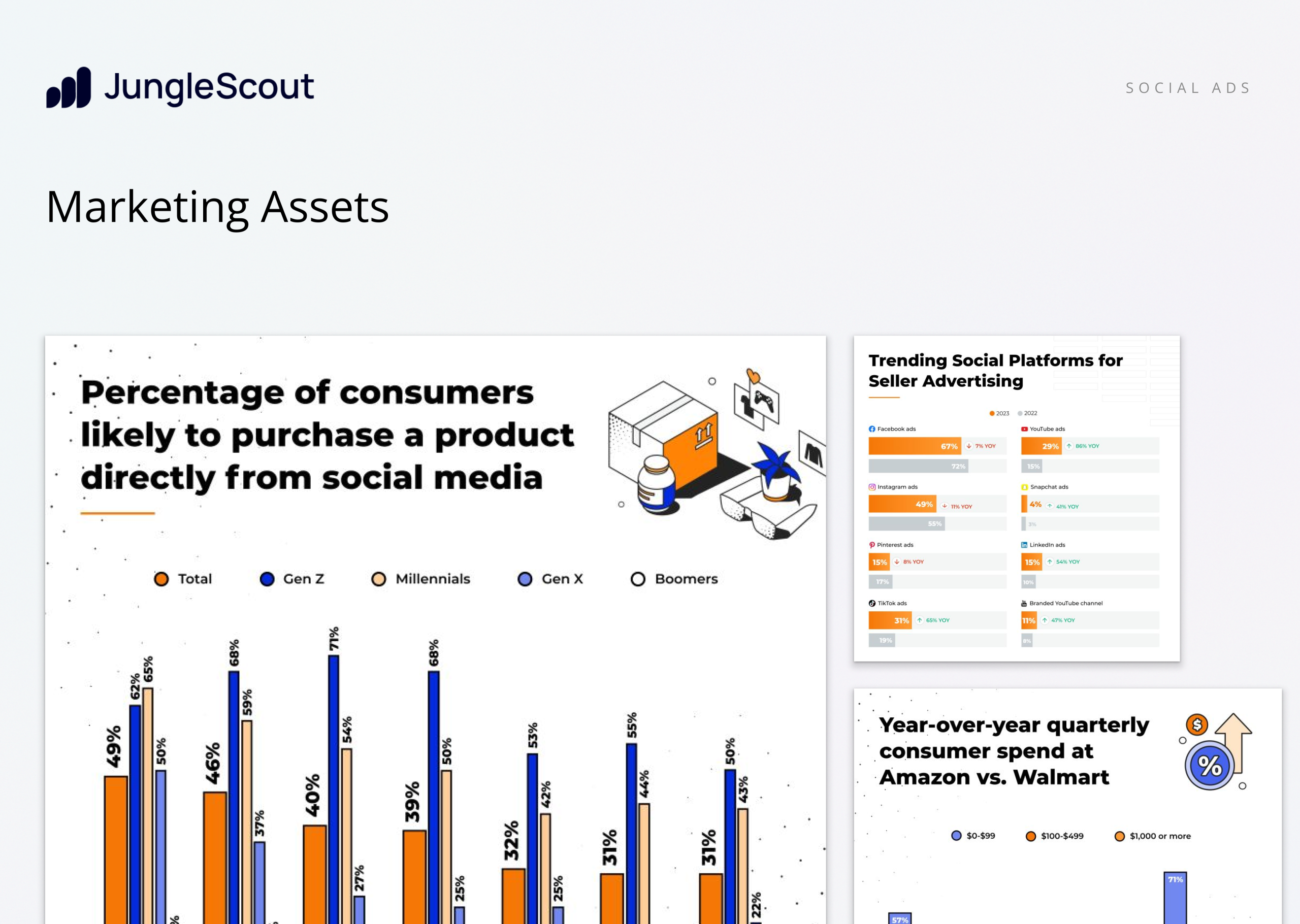
Task: Click the Pinterest ads icon
Action: (x=871, y=545)
